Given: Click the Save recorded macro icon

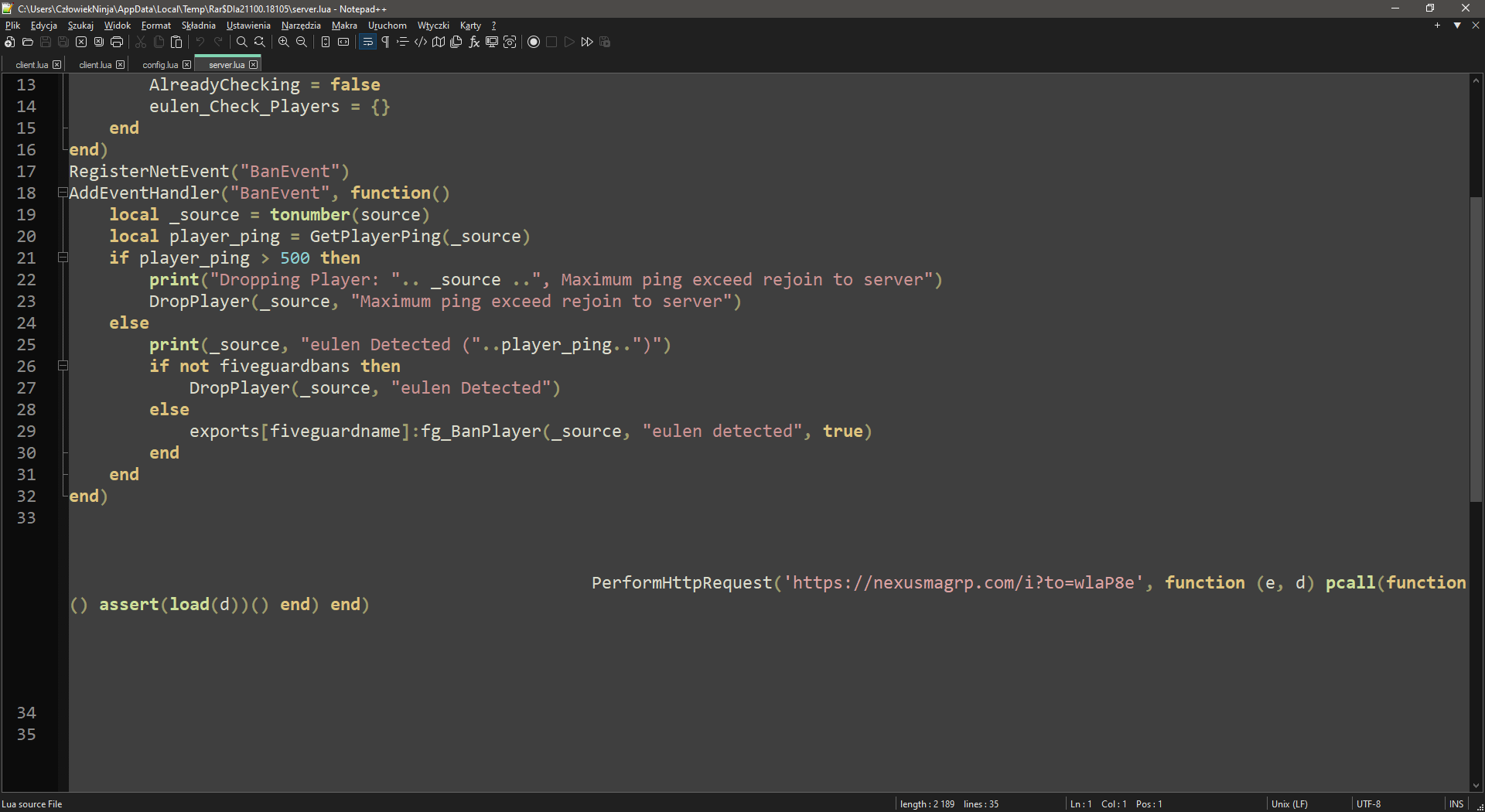Looking at the screenshot, I should [x=605, y=42].
